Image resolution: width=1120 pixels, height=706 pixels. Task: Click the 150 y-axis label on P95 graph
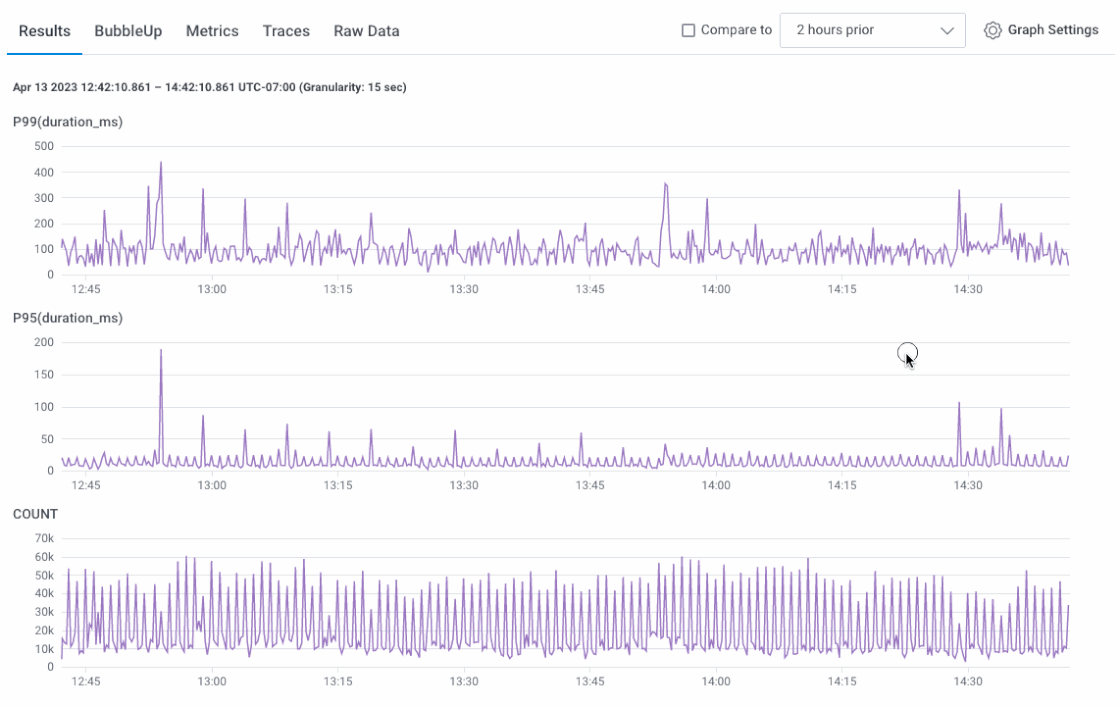pyautogui.click(x=43, y=375)
